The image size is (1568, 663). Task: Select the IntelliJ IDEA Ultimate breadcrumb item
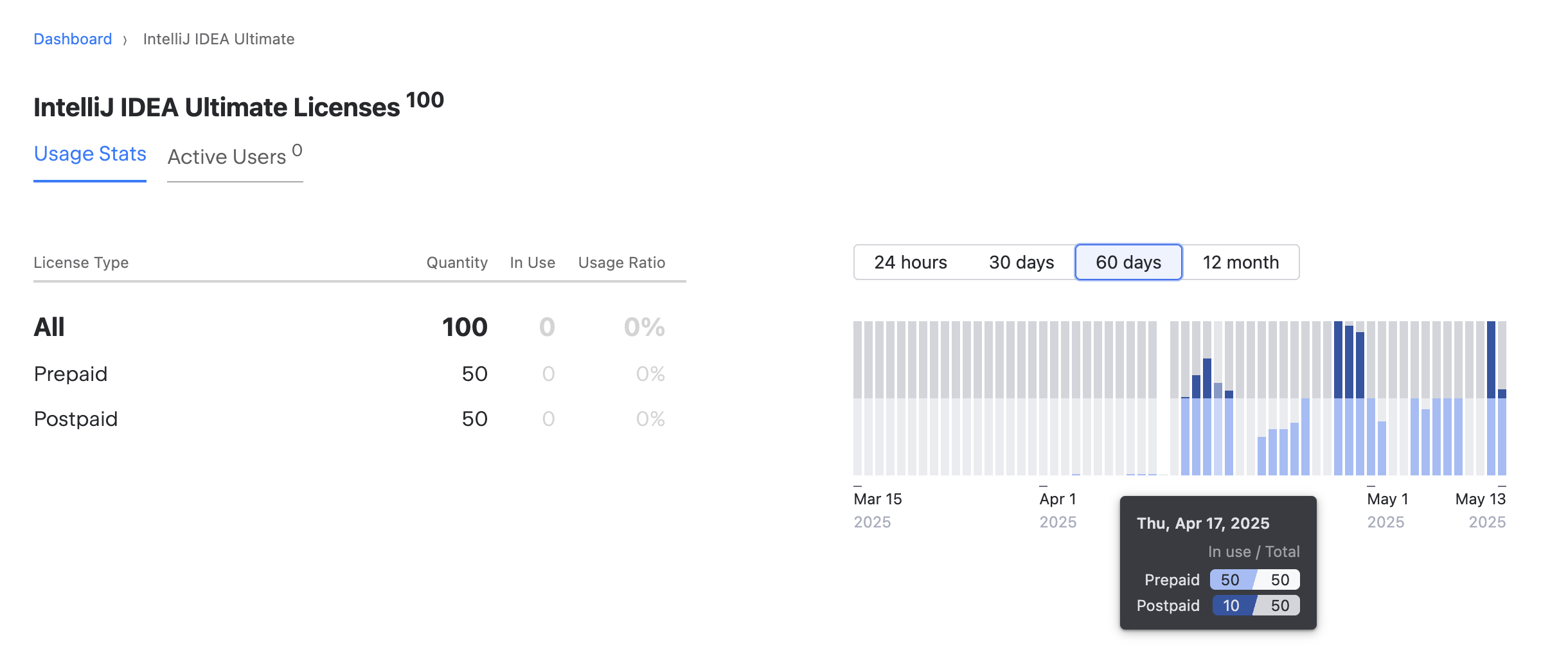[218, 39]
